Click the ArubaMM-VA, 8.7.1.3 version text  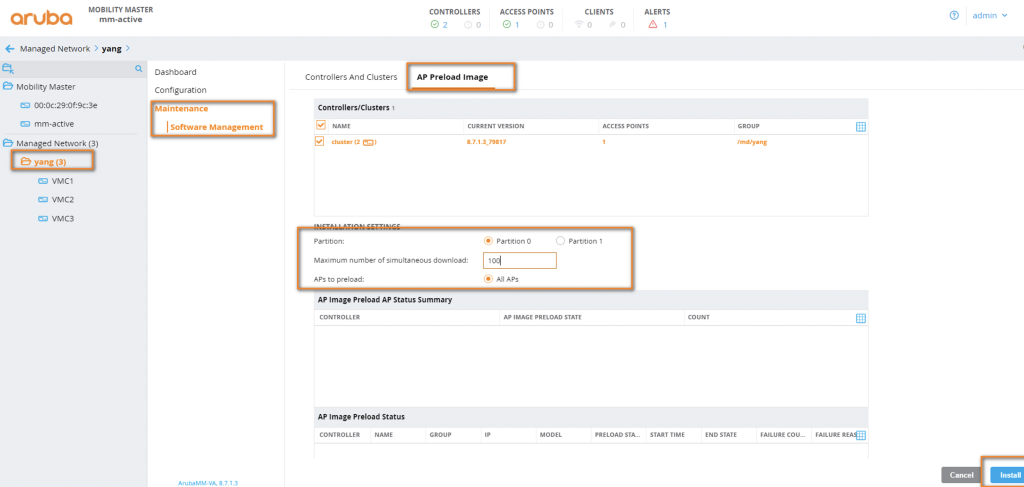tap(208, 483)
